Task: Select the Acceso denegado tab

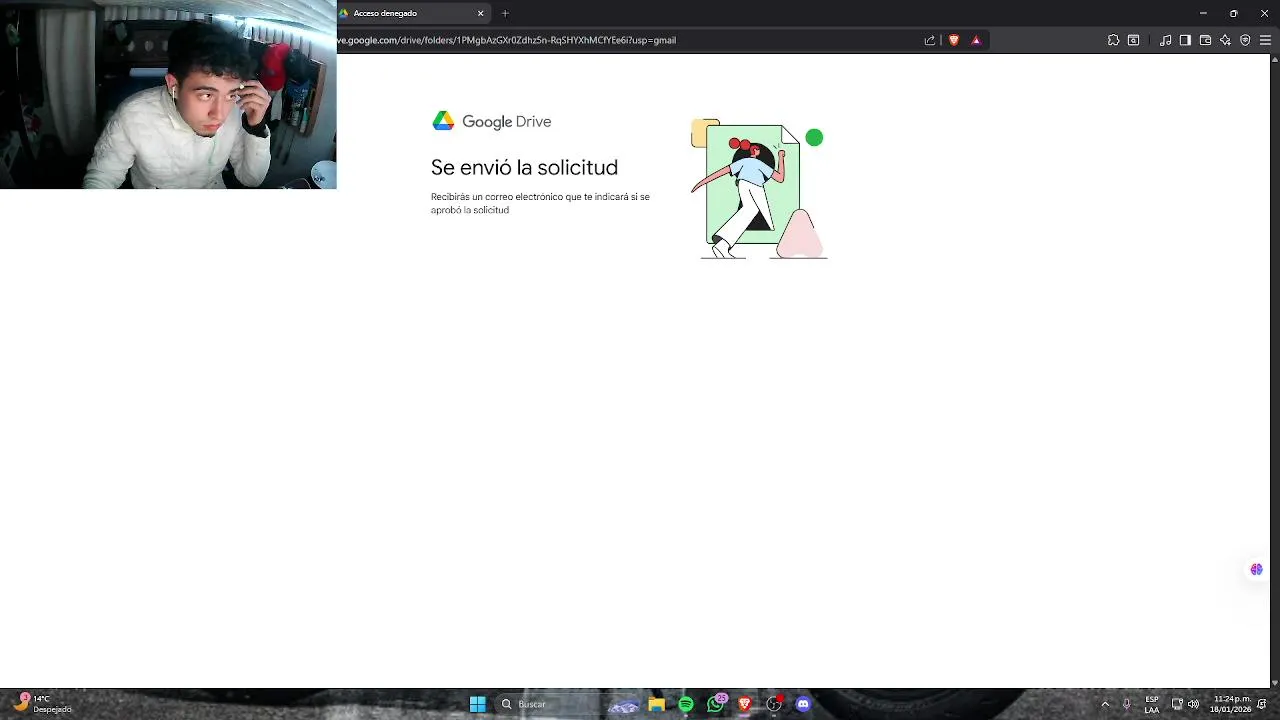Action: 412,13
